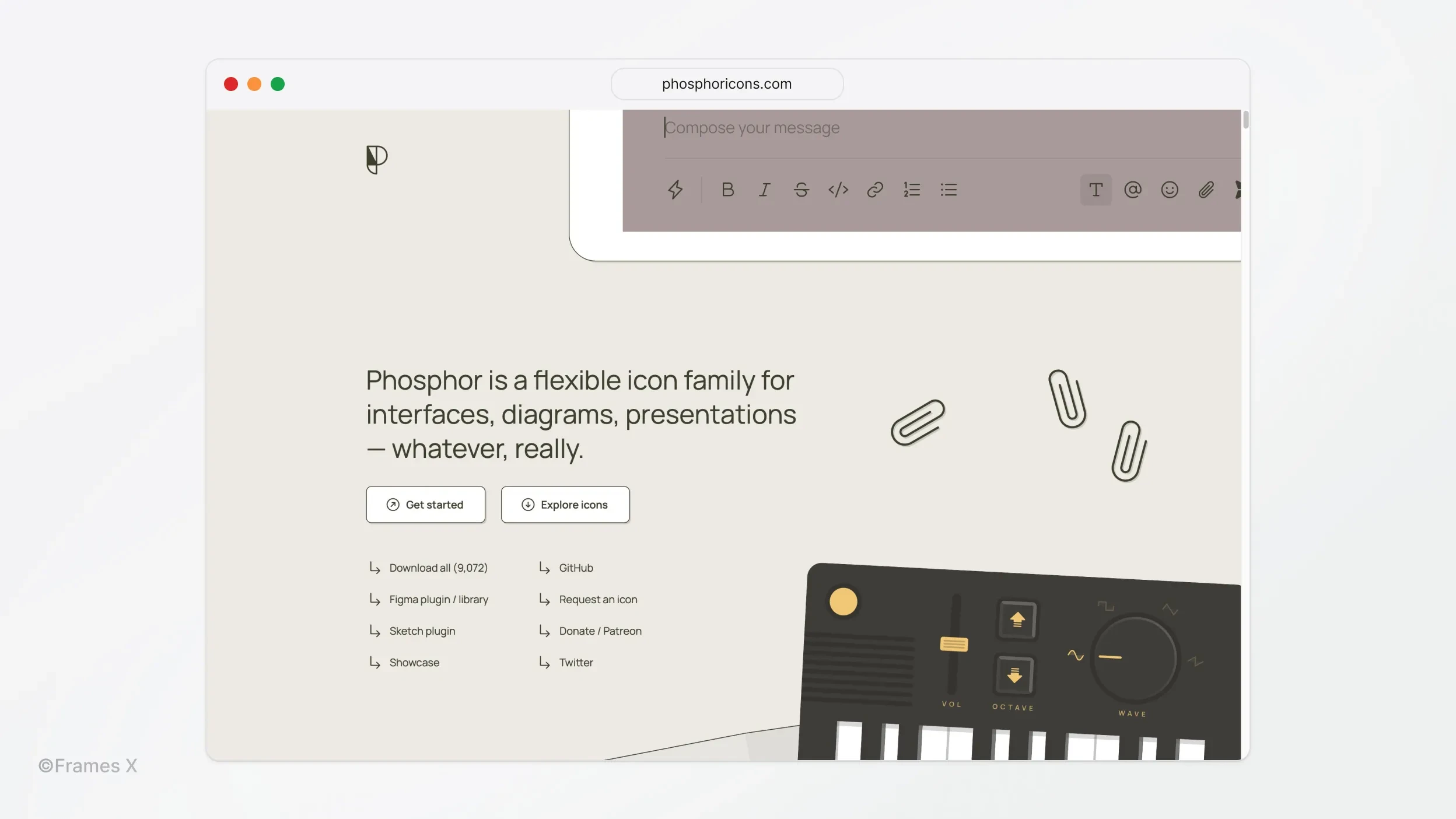Open the GitHub repository link
Image resolution: width=1456 pixels, height=819 pixels.
[575, 568]
